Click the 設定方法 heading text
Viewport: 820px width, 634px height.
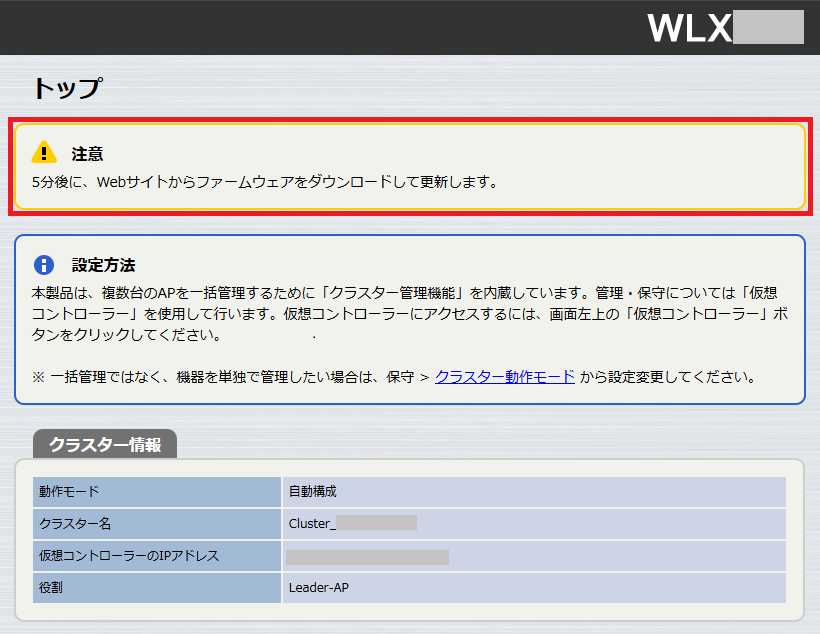(x=104, y=265)
